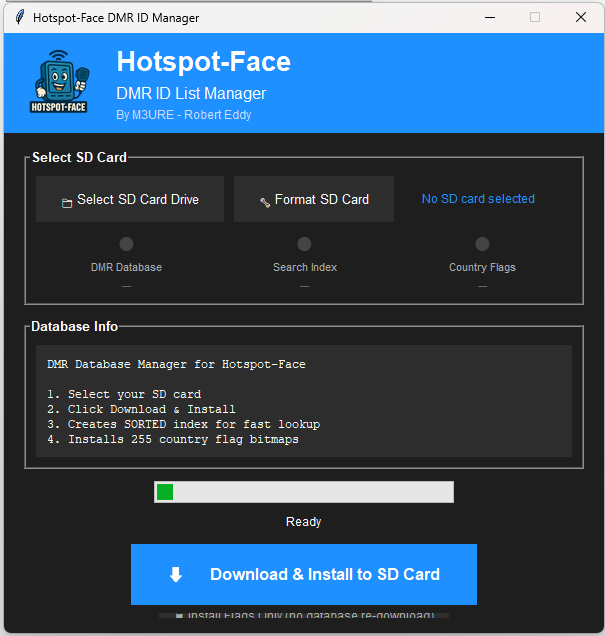
Task: Click the Country Flags status indicator dot
Action: 482,244
